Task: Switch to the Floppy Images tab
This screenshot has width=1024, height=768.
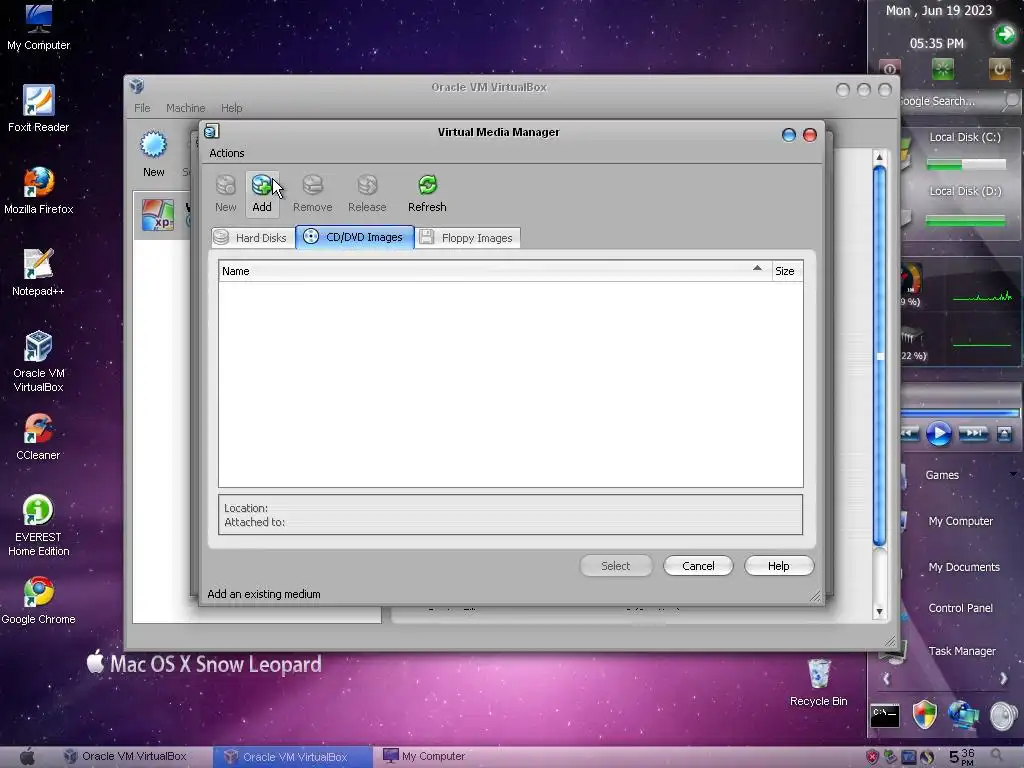Action: tap(468, 238)
